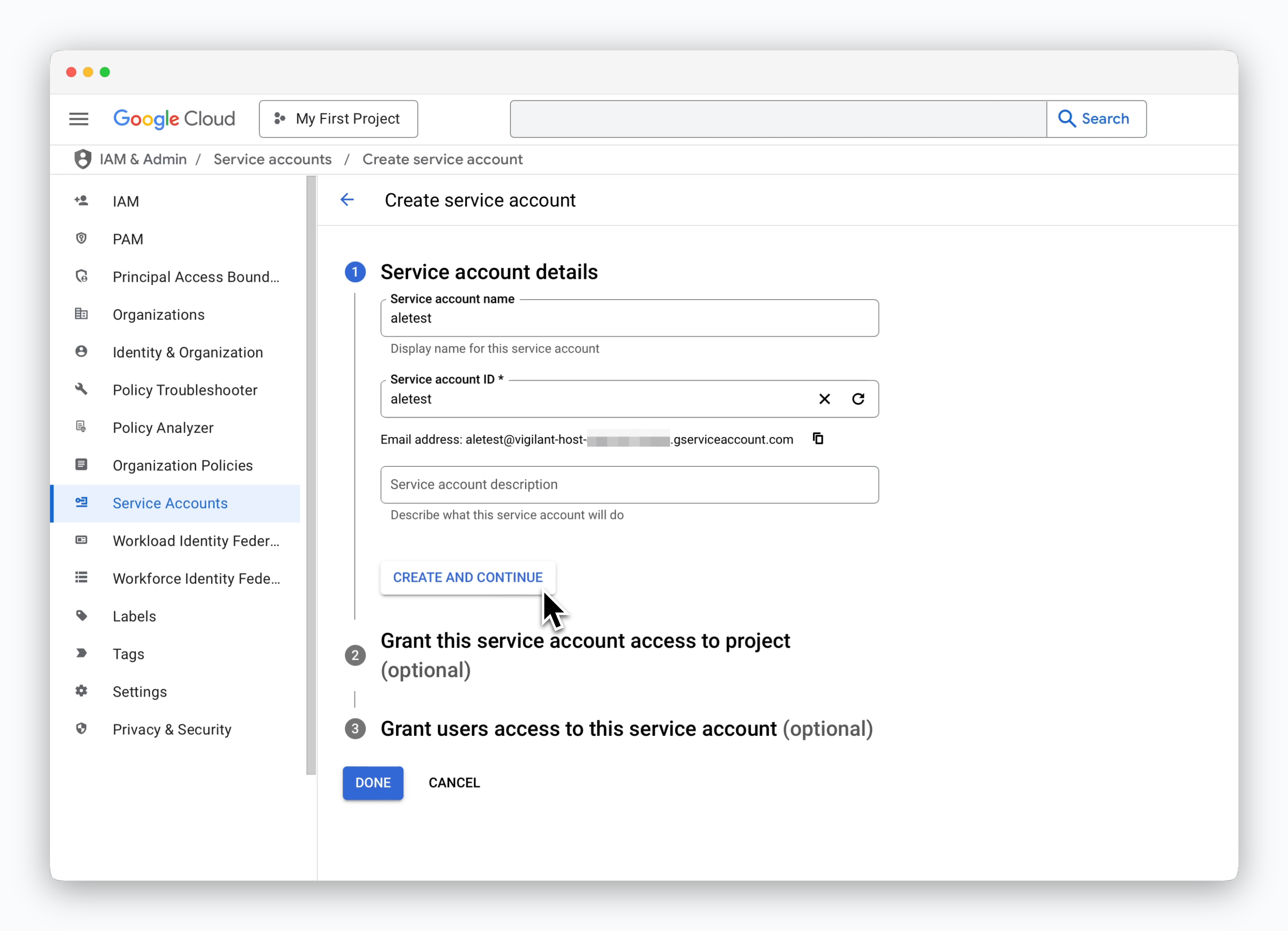Click the Search button
Screen dimensions: 1288x931
tap(1097, 119)
